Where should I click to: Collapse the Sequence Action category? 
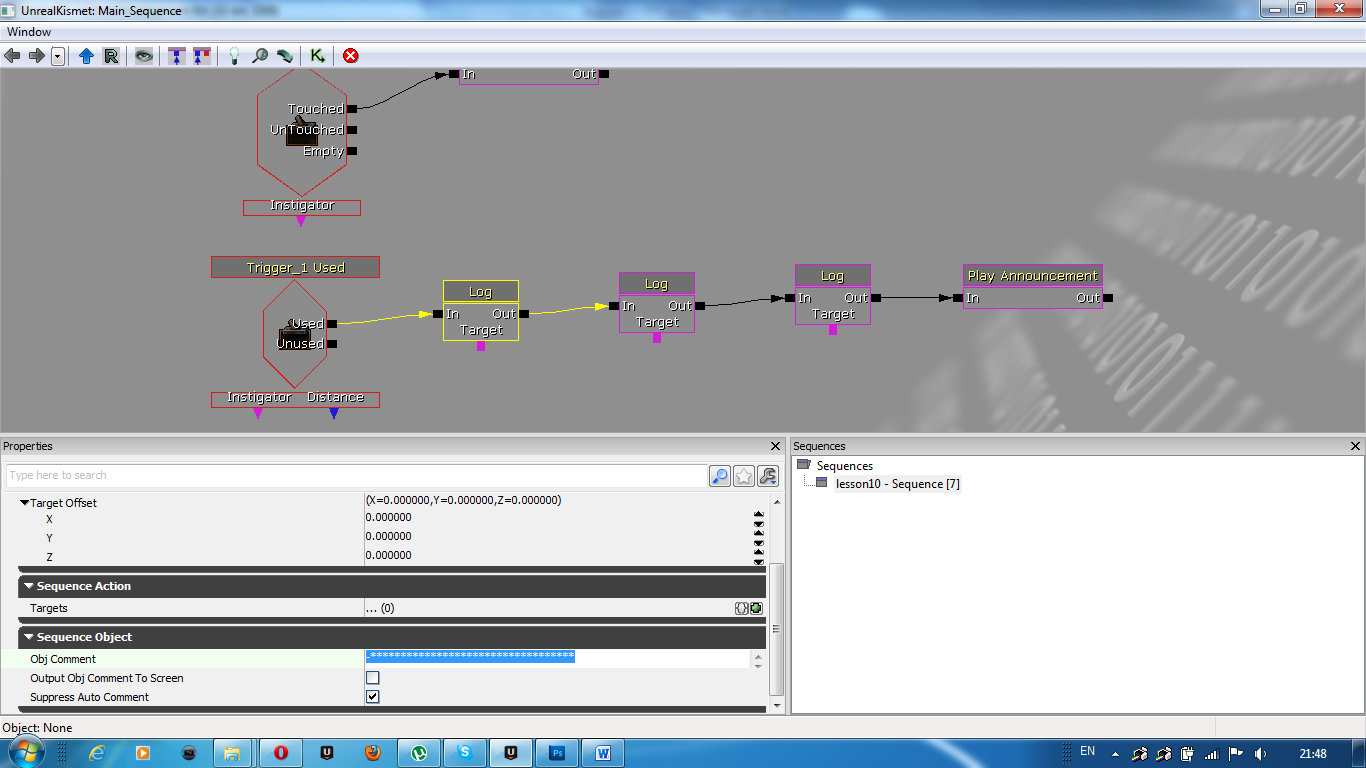[x=29, y=586]
